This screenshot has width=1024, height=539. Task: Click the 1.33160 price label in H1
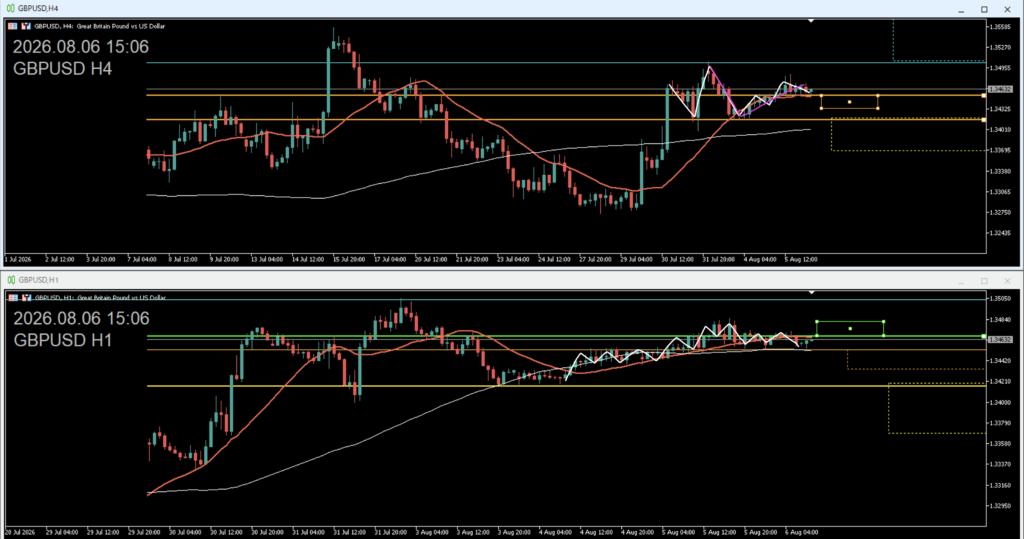(x=1000, y=485)
